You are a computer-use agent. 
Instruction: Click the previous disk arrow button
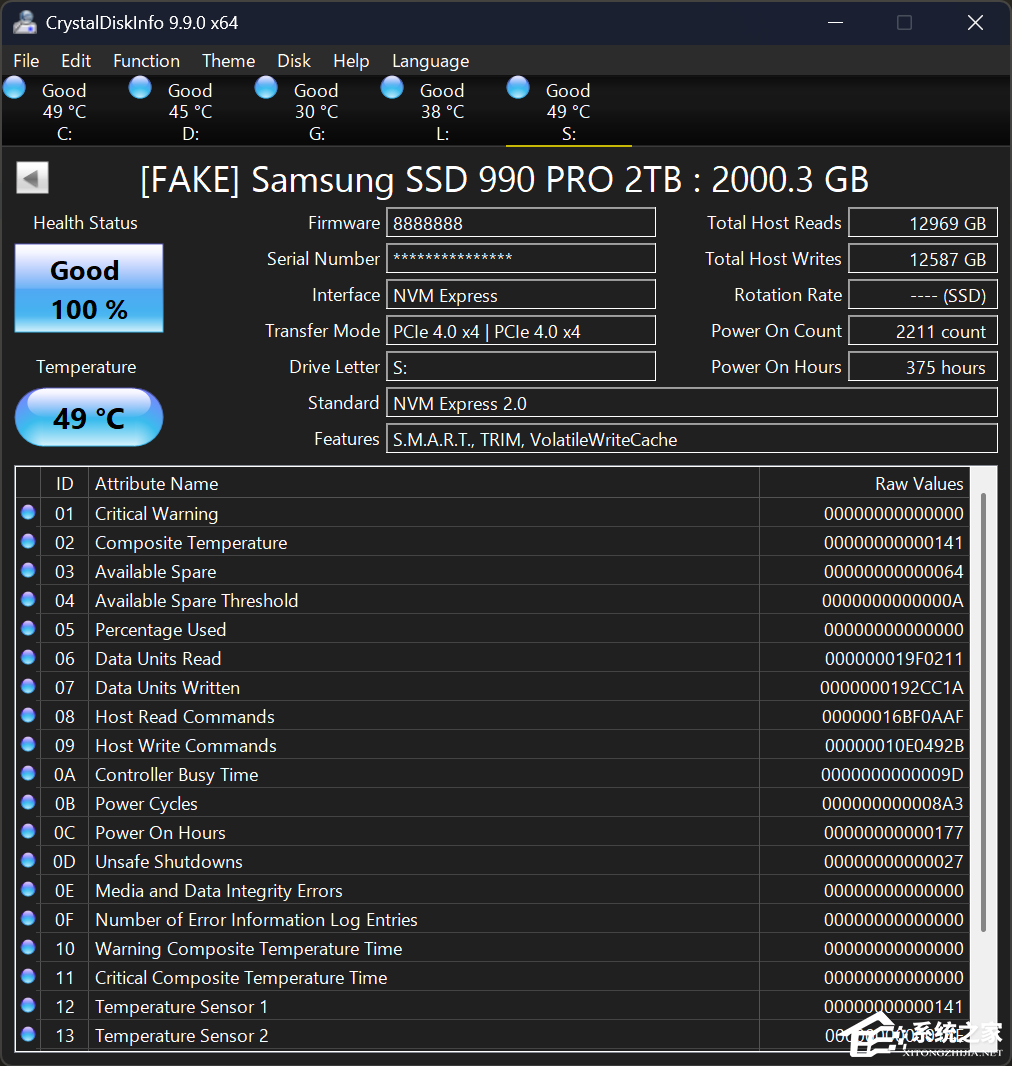32,178
